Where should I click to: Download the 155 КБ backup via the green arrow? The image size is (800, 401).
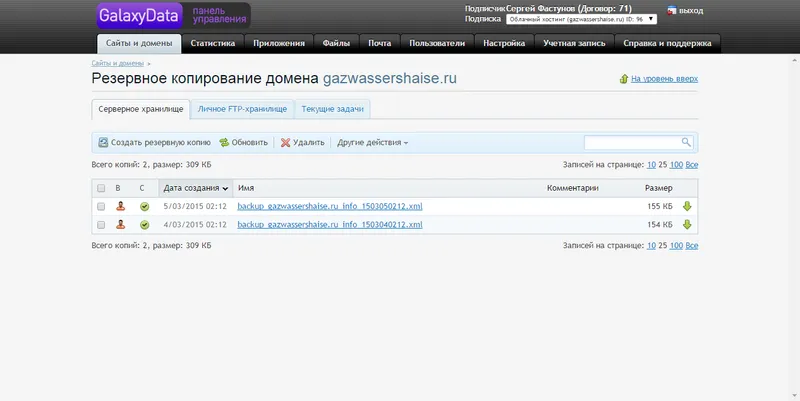(x=687, y=206)
